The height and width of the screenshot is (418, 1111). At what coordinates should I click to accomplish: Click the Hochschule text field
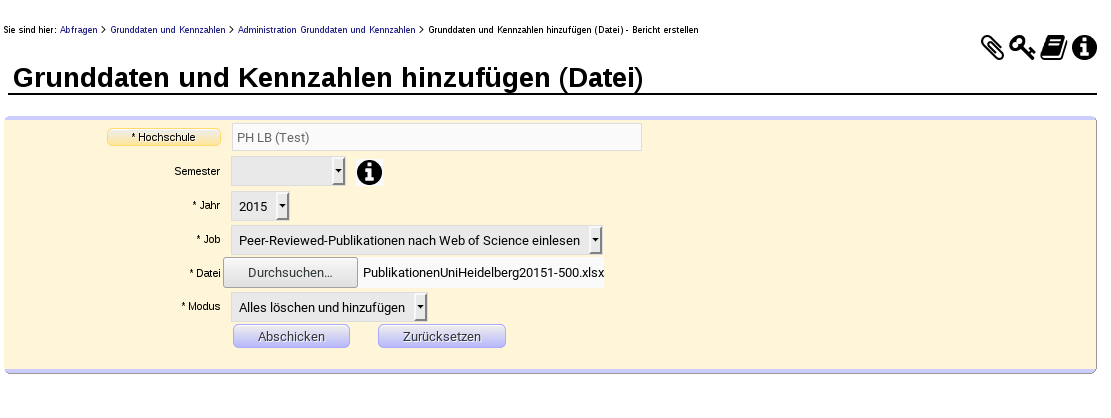click(x=436, y=137)
